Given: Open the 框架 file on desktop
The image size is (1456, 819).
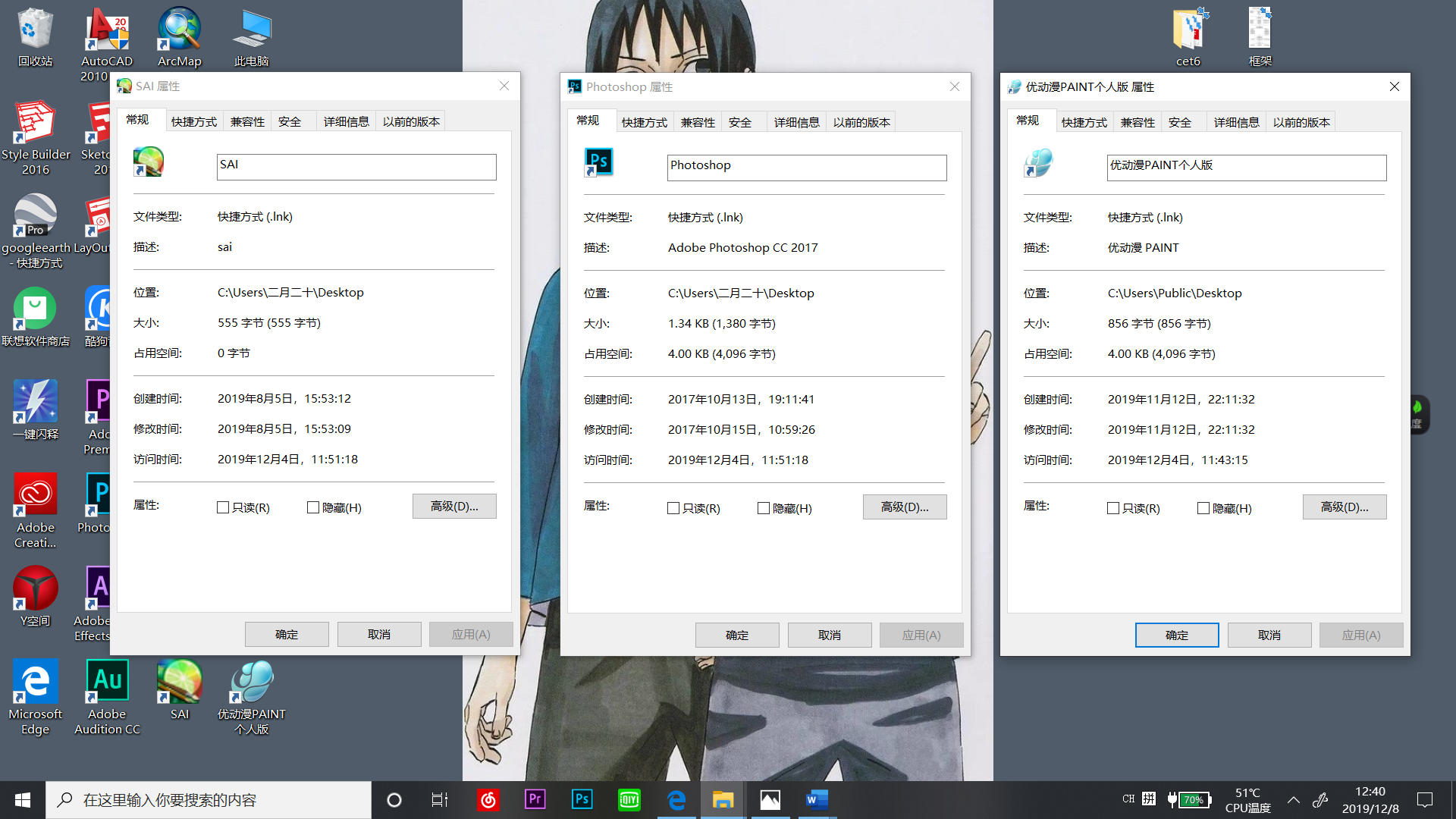Looking at the screenshot, I should [x=1260, y=37].
